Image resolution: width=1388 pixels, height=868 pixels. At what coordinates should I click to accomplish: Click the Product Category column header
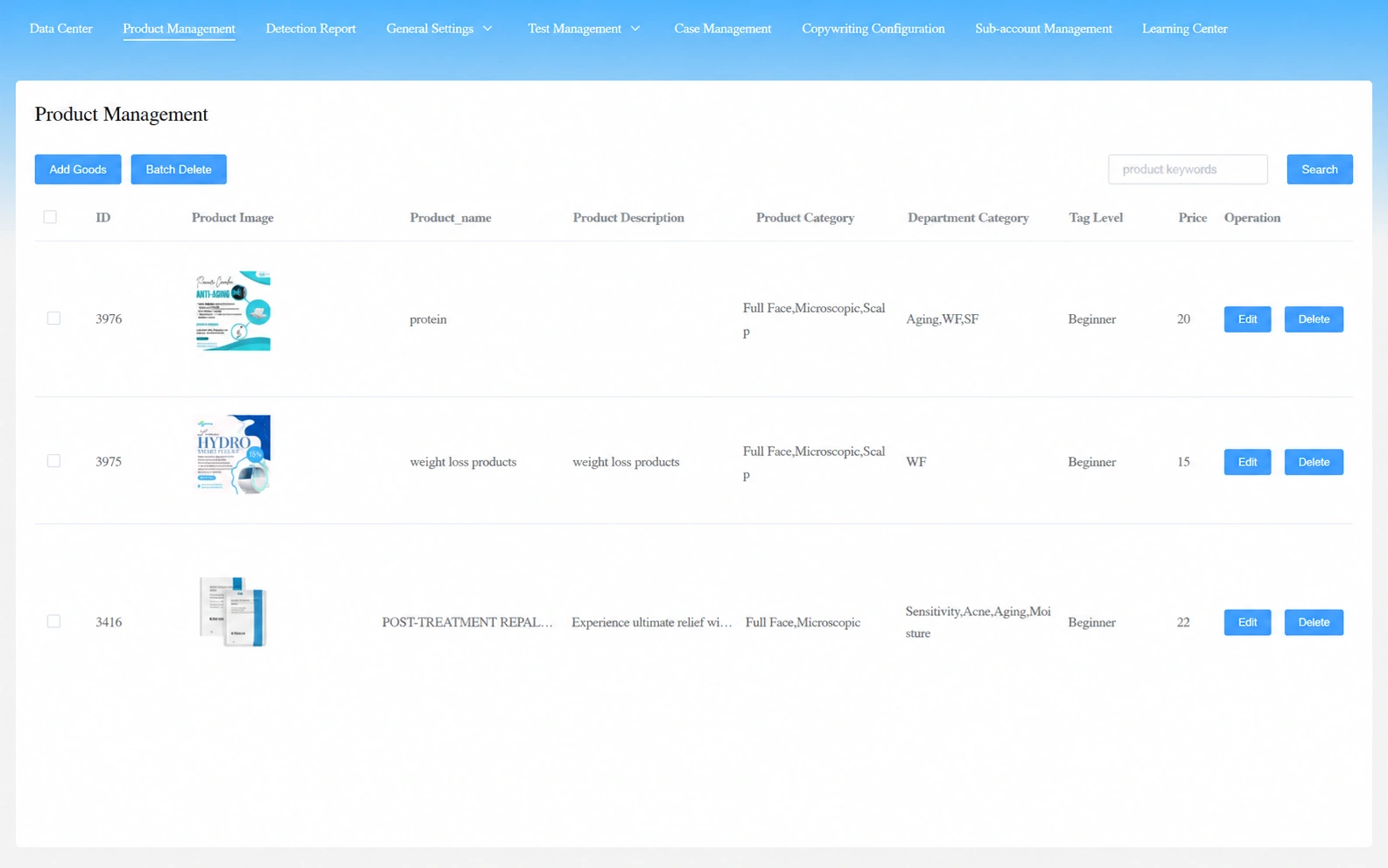(x=805, y=218)
